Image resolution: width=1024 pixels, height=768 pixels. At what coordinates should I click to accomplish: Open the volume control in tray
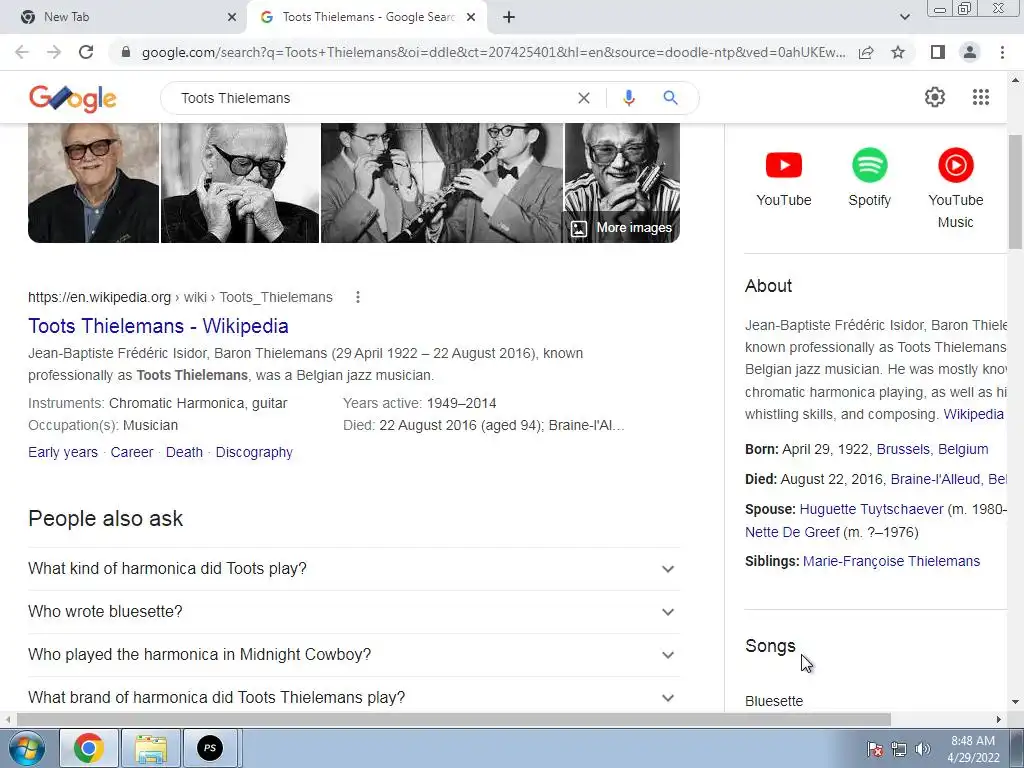(x=923, y=749)
